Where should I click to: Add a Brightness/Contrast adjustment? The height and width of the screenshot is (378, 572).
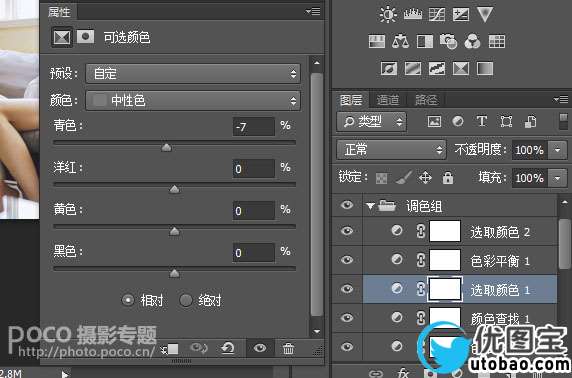388,15
